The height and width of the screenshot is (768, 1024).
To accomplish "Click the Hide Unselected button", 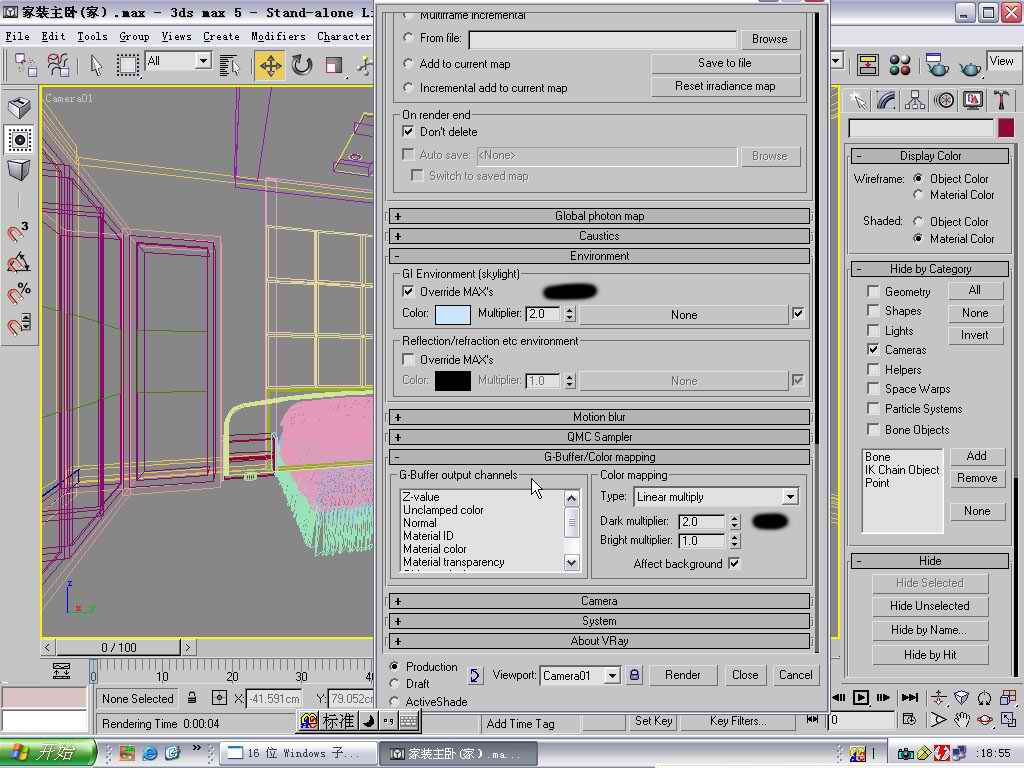I will tap(929, 606).
